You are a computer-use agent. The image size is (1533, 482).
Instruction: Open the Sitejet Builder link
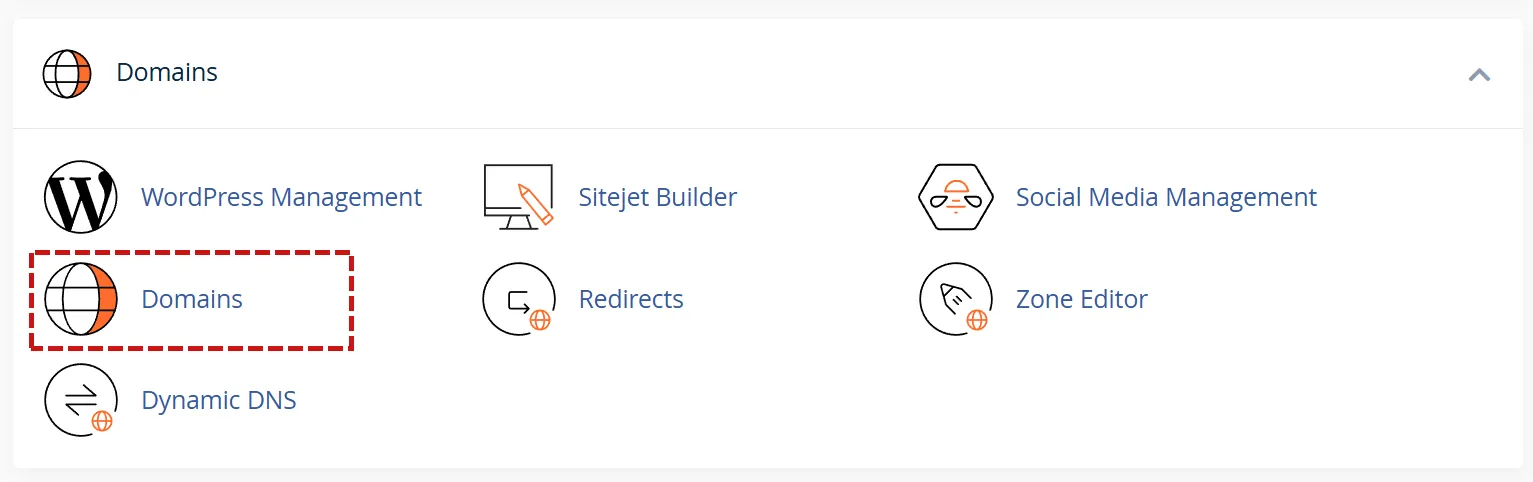point(657,197)
